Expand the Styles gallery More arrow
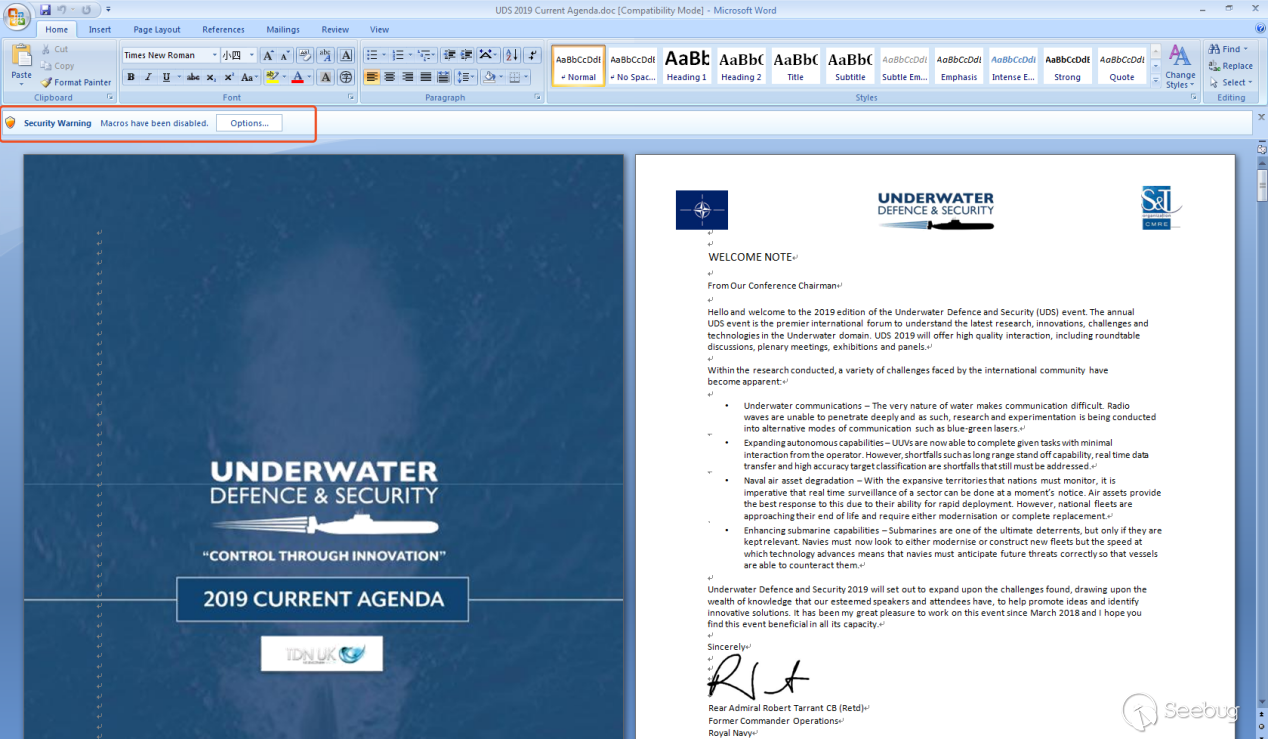 [1156, 80]
